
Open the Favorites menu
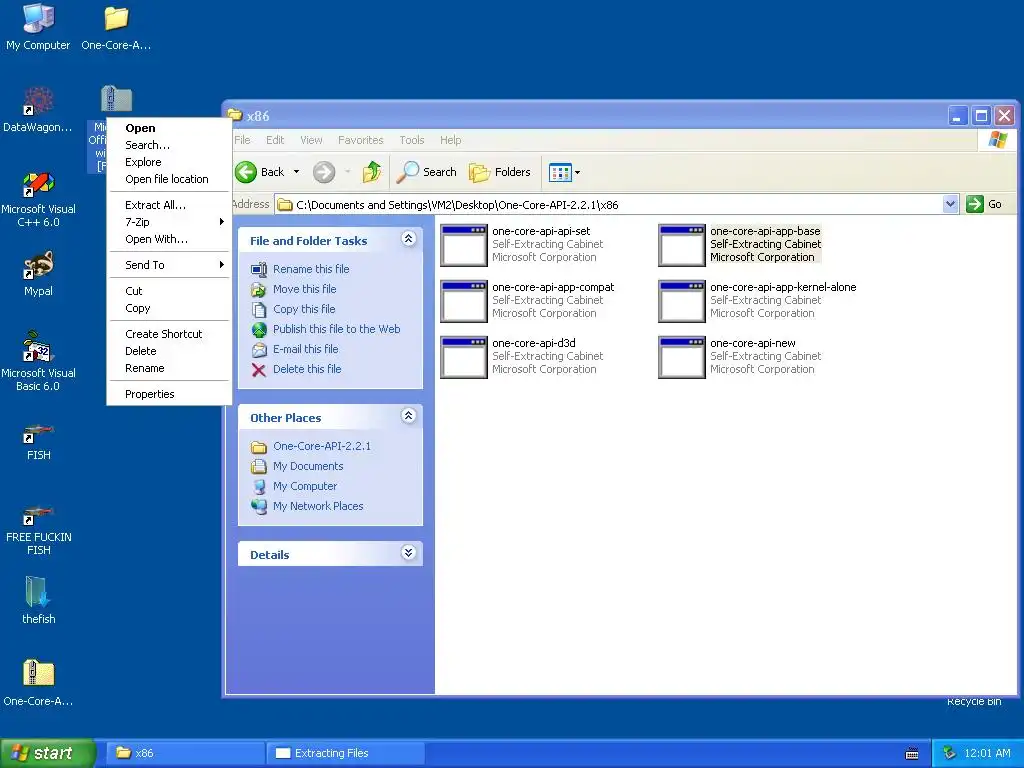point(360,140)
